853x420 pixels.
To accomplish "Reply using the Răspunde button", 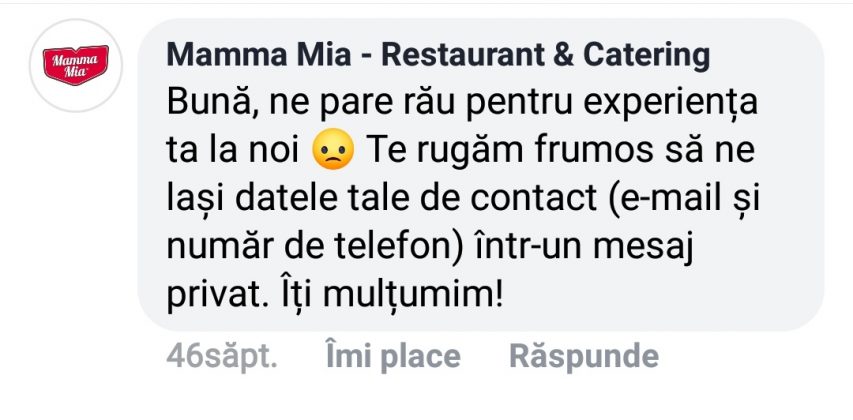I will [584, 356].
